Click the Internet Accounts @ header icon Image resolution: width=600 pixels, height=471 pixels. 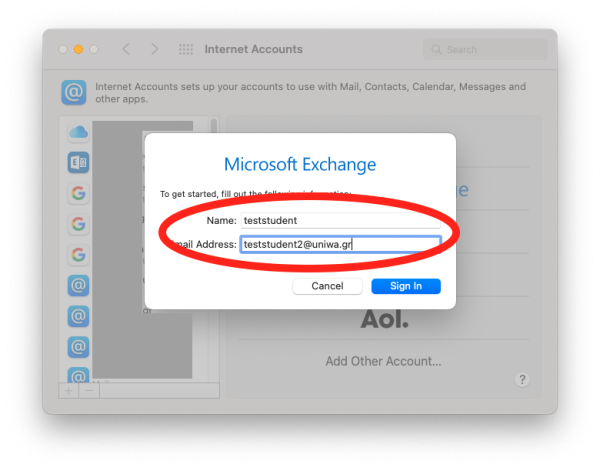click(x=74, y=92)
